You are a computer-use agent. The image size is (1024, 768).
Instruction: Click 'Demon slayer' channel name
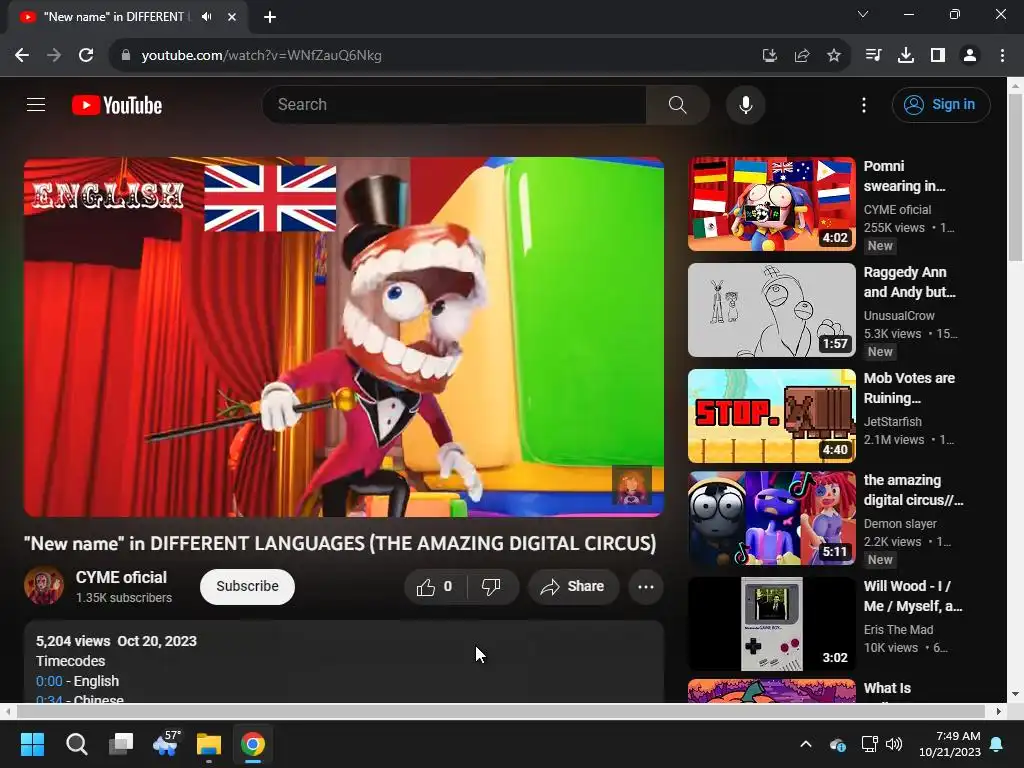coord(900,524)
